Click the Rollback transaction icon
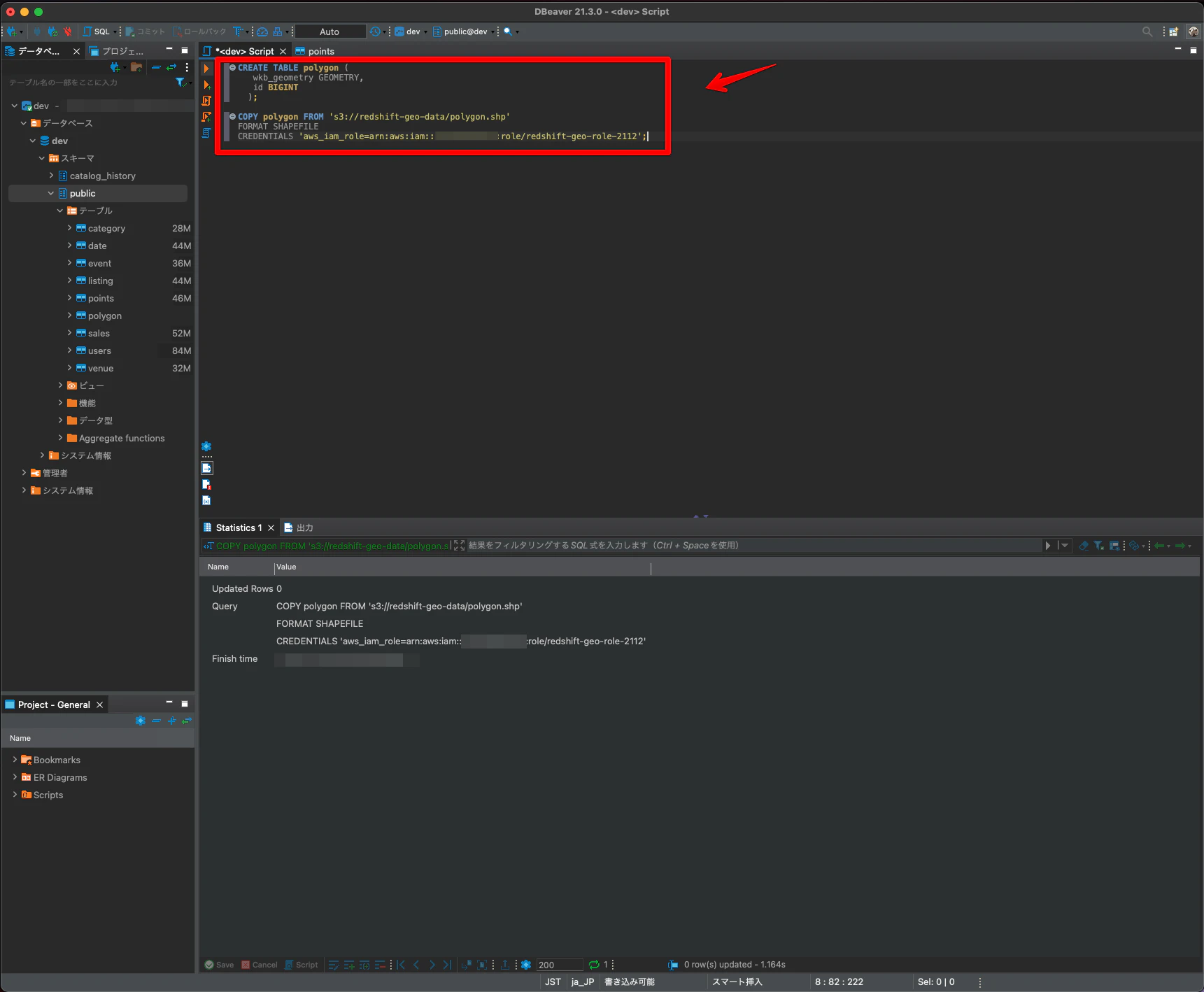This screenshot has height=992, width=1204. point(200,31)
